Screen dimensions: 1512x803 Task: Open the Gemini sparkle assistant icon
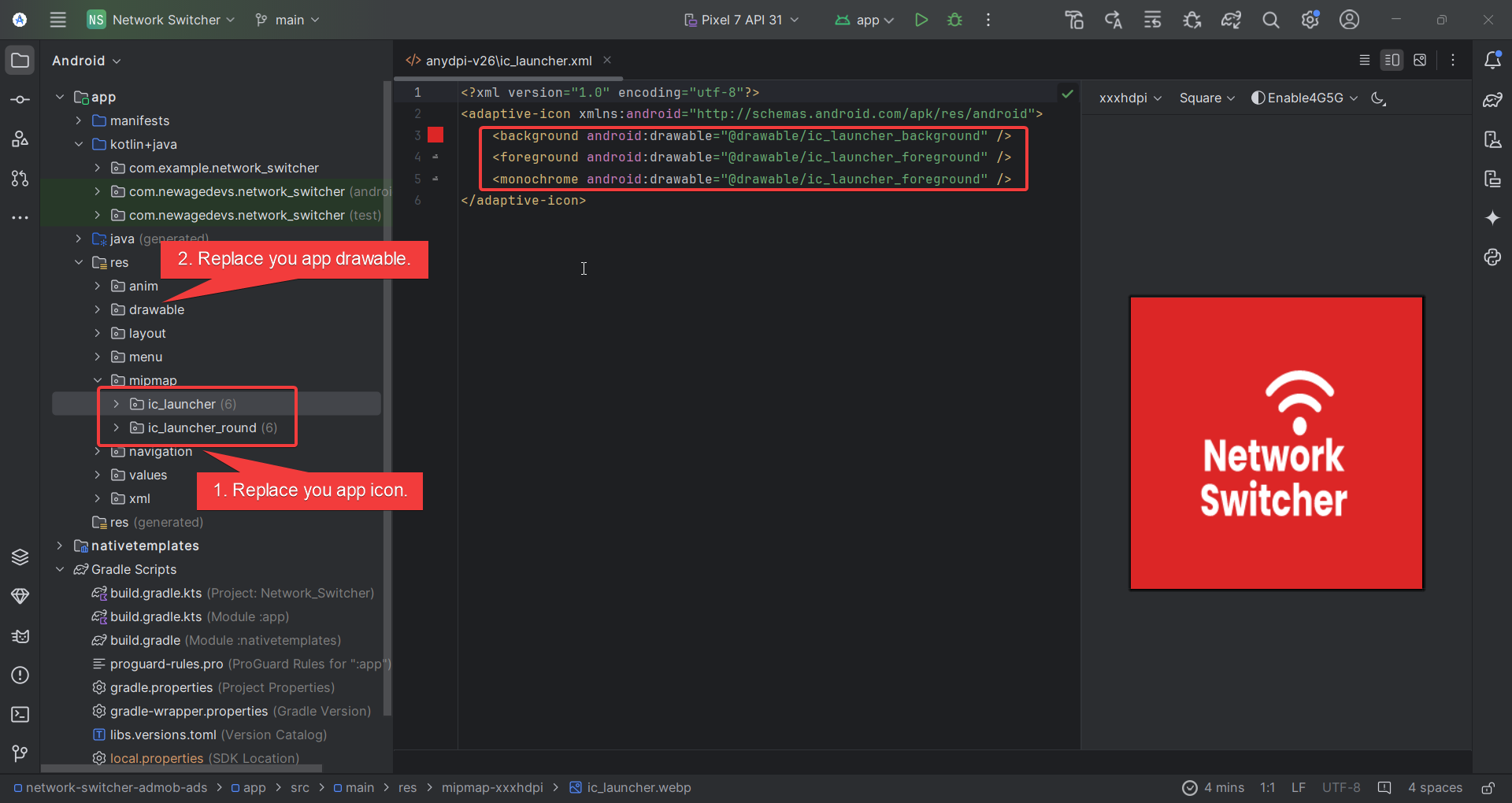pos(1492,218)
